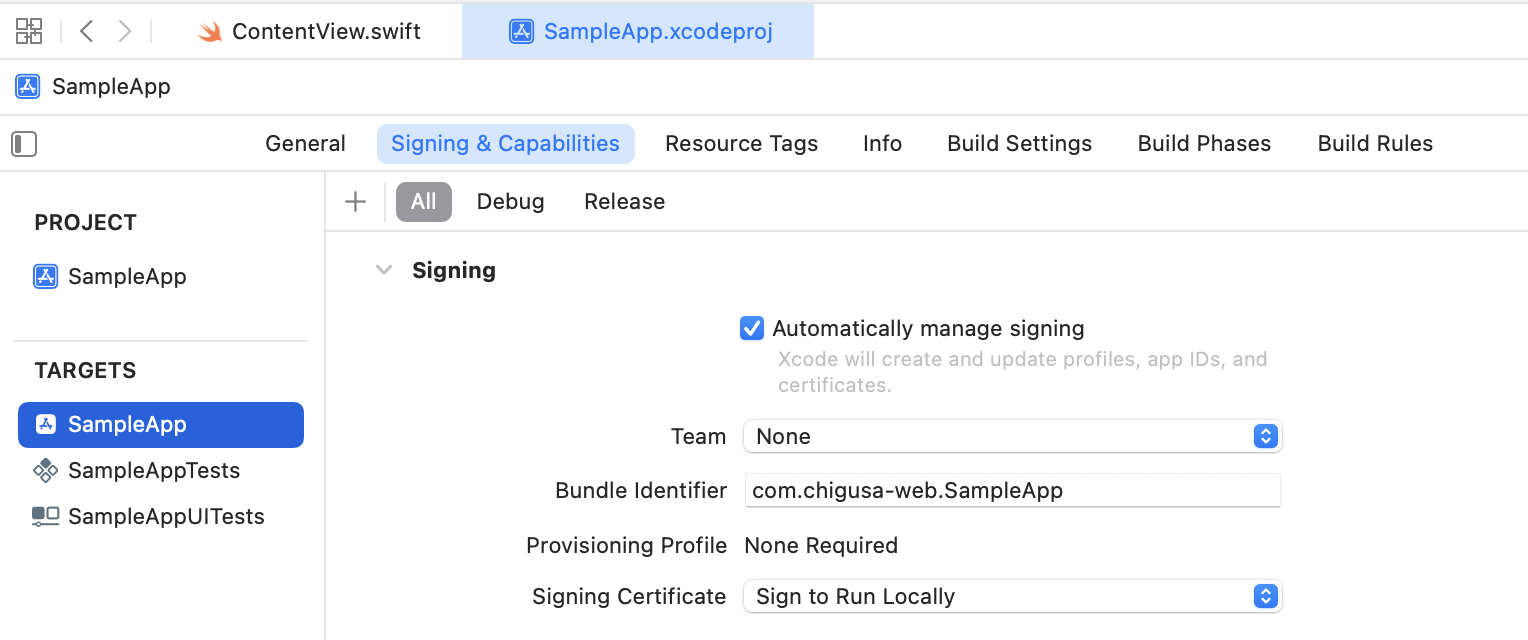Click the Provisioning Profile label
Screen dimensions: 1528x640
[x=627, y=546]
